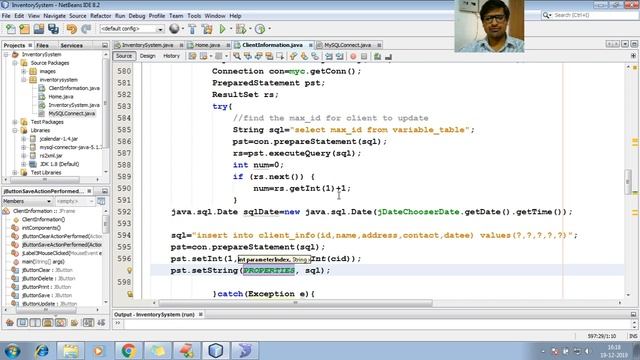Collapse the inventorysystem package node
This screenshot has width=640, height=360.
pos(24,80)
